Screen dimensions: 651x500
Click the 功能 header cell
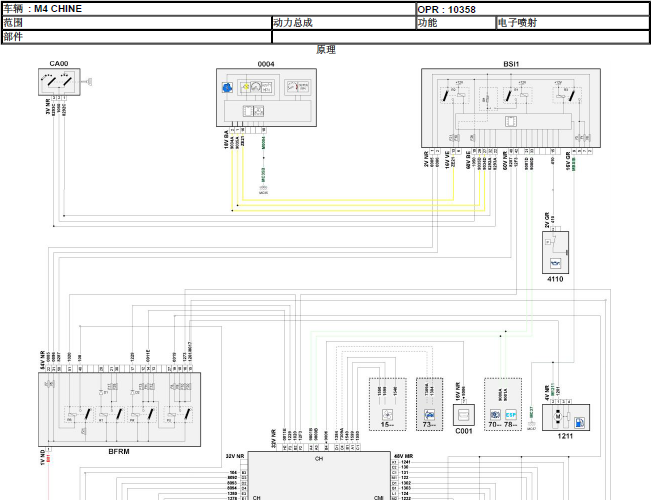pyautogui.click(x=456, y=23)
